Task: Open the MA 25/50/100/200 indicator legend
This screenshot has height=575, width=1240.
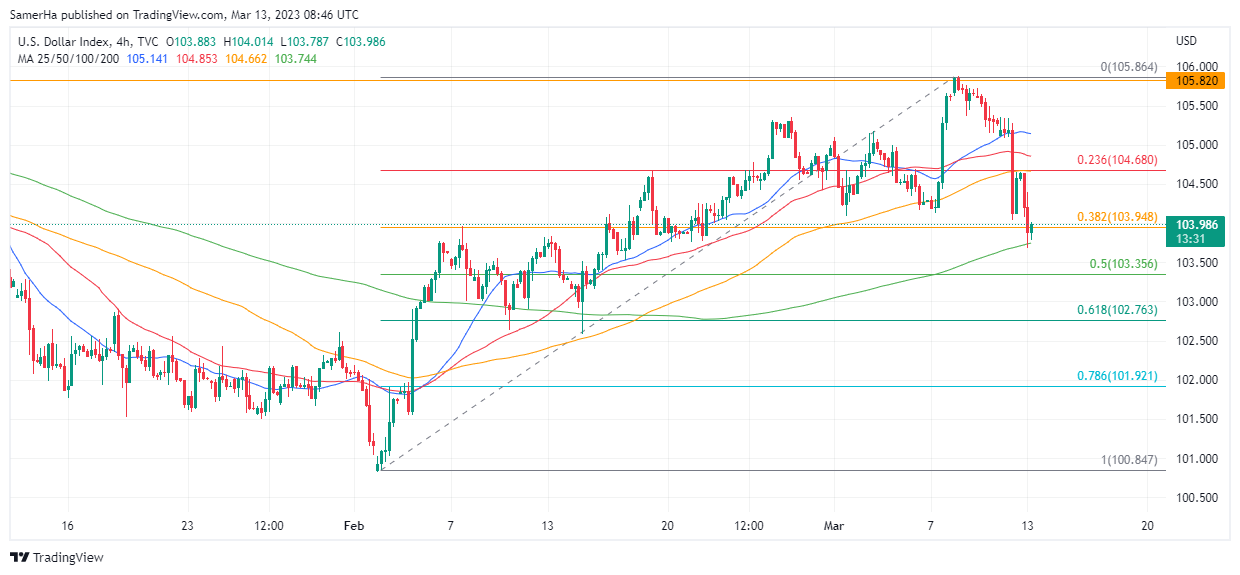Action: click(64, 59)
